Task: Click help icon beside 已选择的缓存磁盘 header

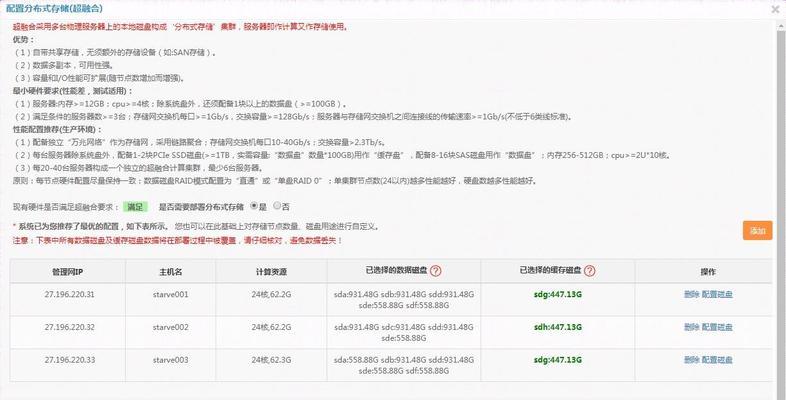Action: [590, 271]
